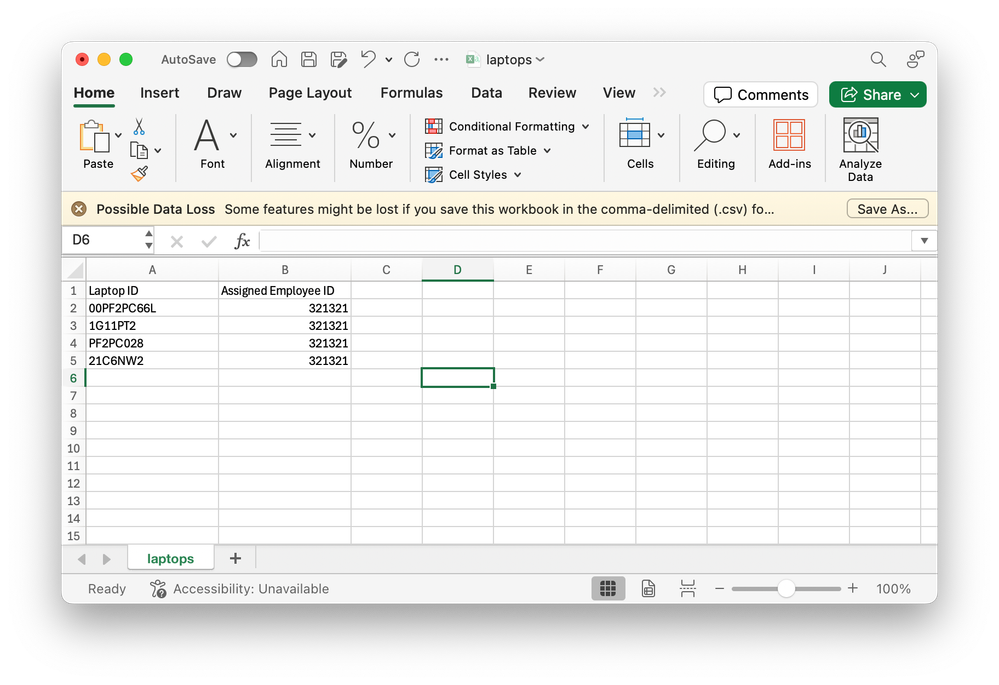Expand the Cell Styles menu
Image resolution: width=999 pixels, height=685 pixels.
pos(472,174)
